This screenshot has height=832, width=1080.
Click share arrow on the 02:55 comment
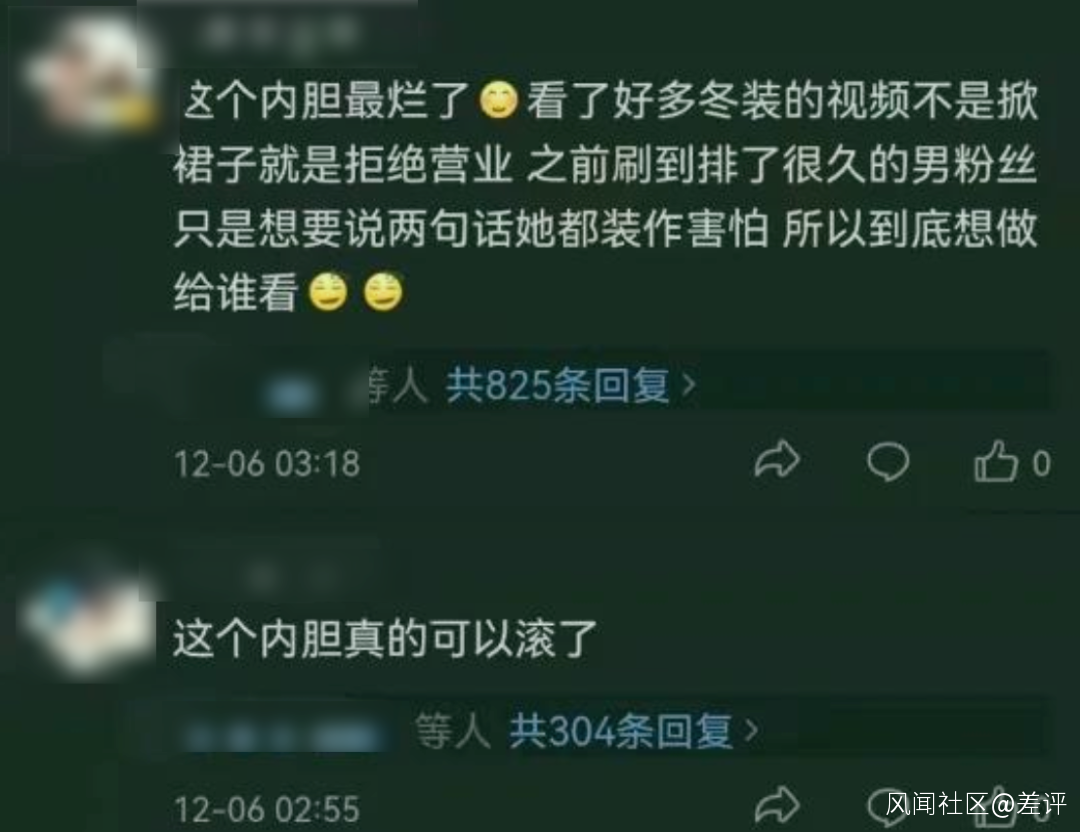click(777, 804)
